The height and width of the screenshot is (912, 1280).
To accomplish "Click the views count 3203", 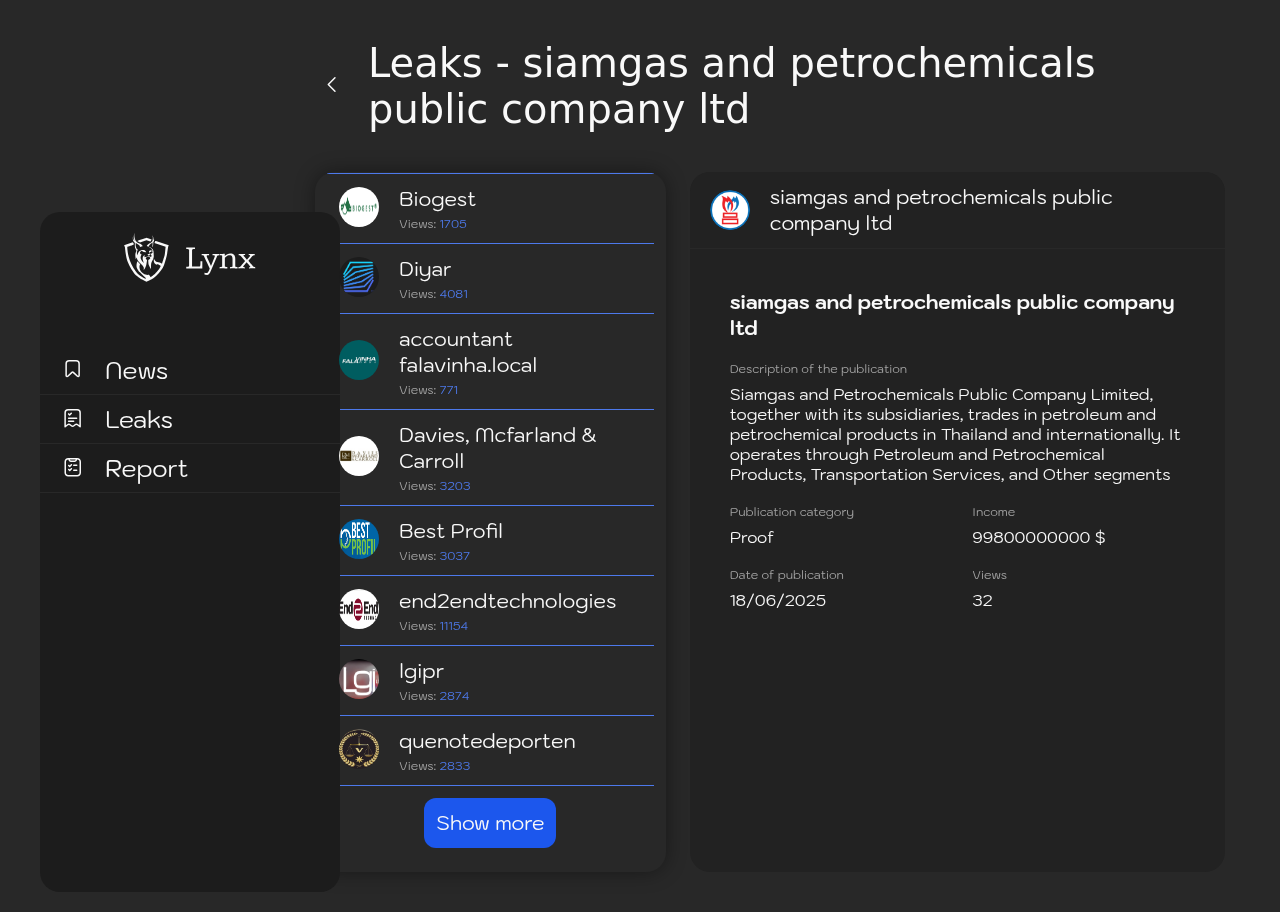I will (455, 486).
